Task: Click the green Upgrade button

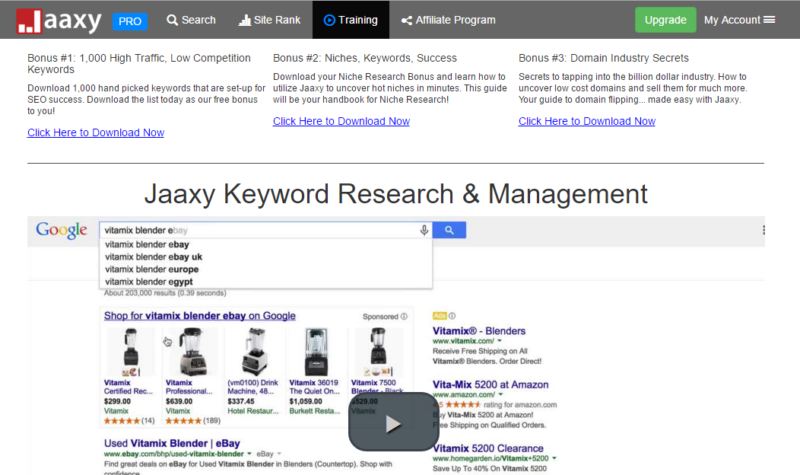Action: point(665,20)
